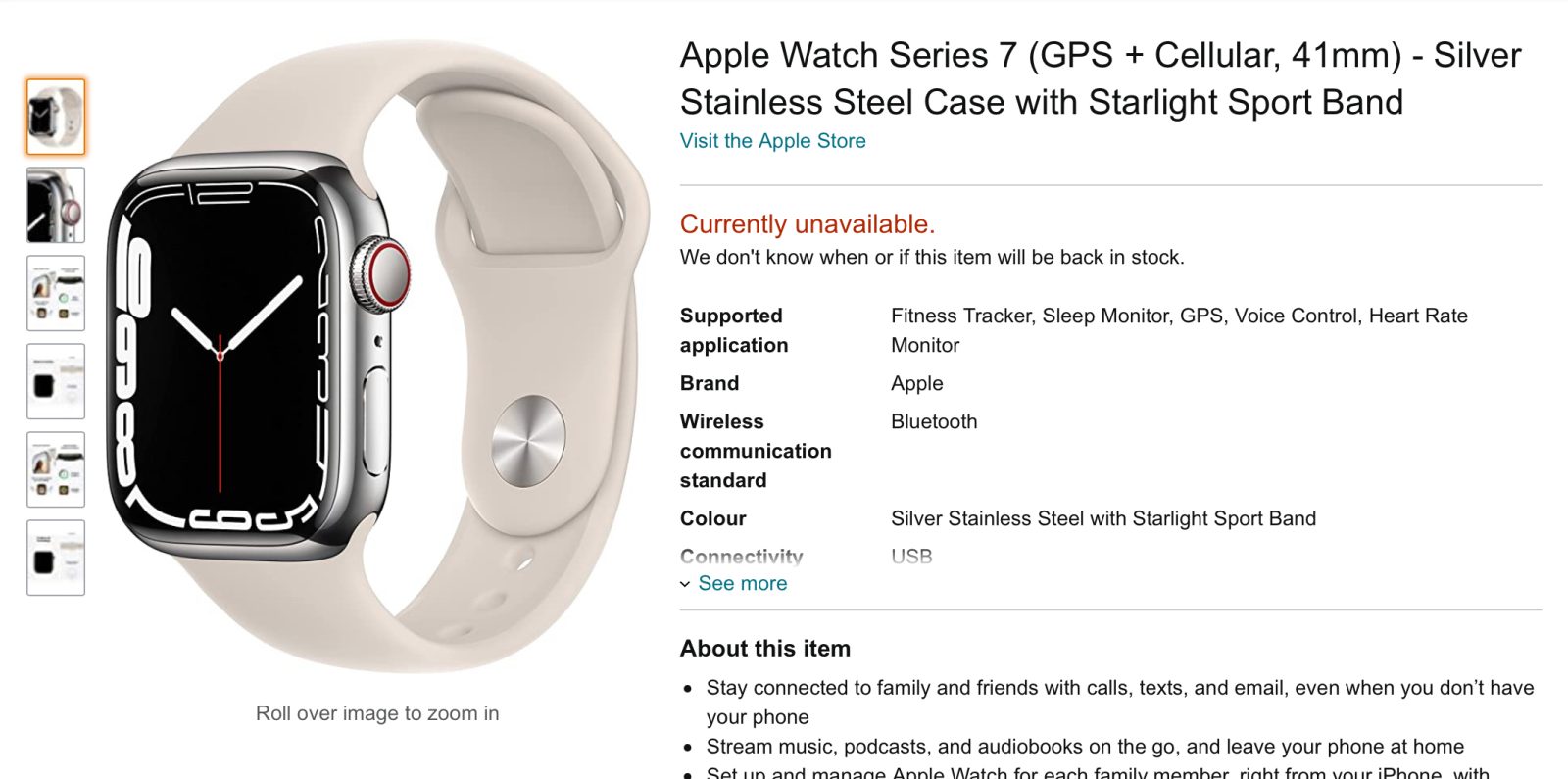Click the About this item heading
The image size is (1568, 779).
coord(765,649)
